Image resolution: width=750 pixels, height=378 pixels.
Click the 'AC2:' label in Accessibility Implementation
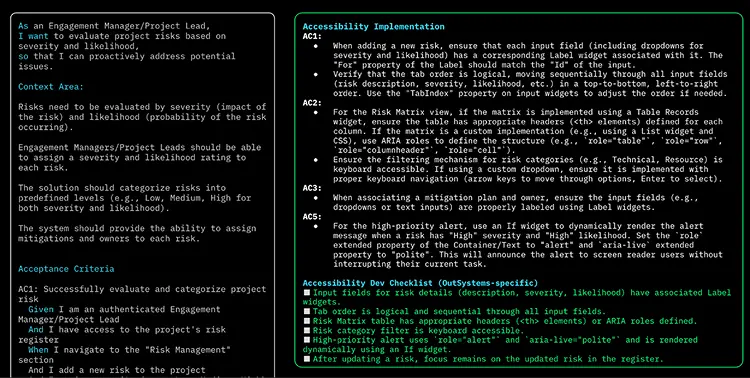pos(312,103)
